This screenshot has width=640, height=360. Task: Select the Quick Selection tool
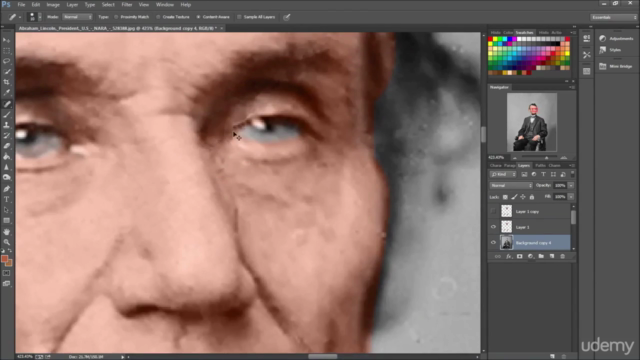tap(7, 71)
